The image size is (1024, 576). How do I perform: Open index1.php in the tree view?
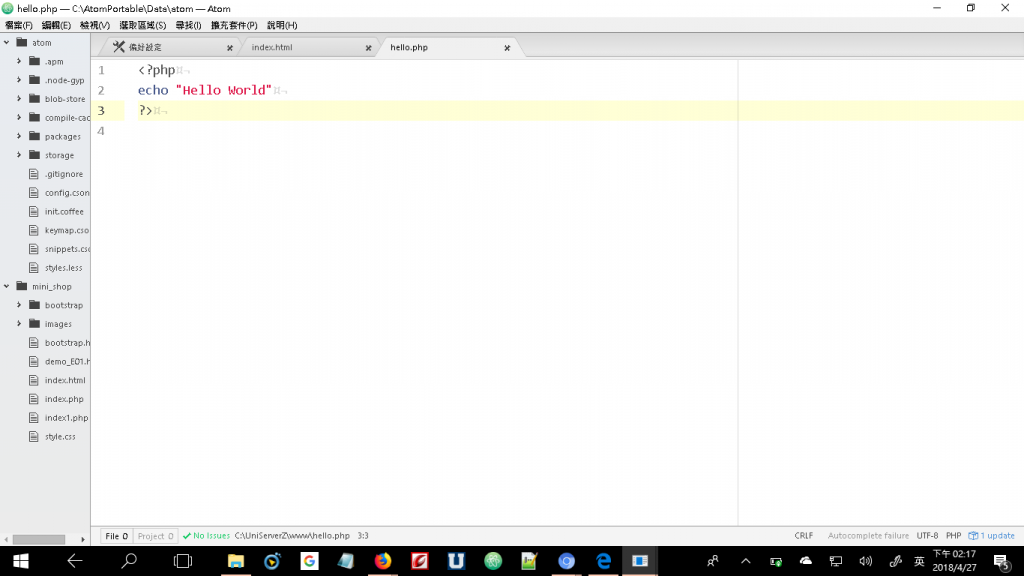(66, 417)
